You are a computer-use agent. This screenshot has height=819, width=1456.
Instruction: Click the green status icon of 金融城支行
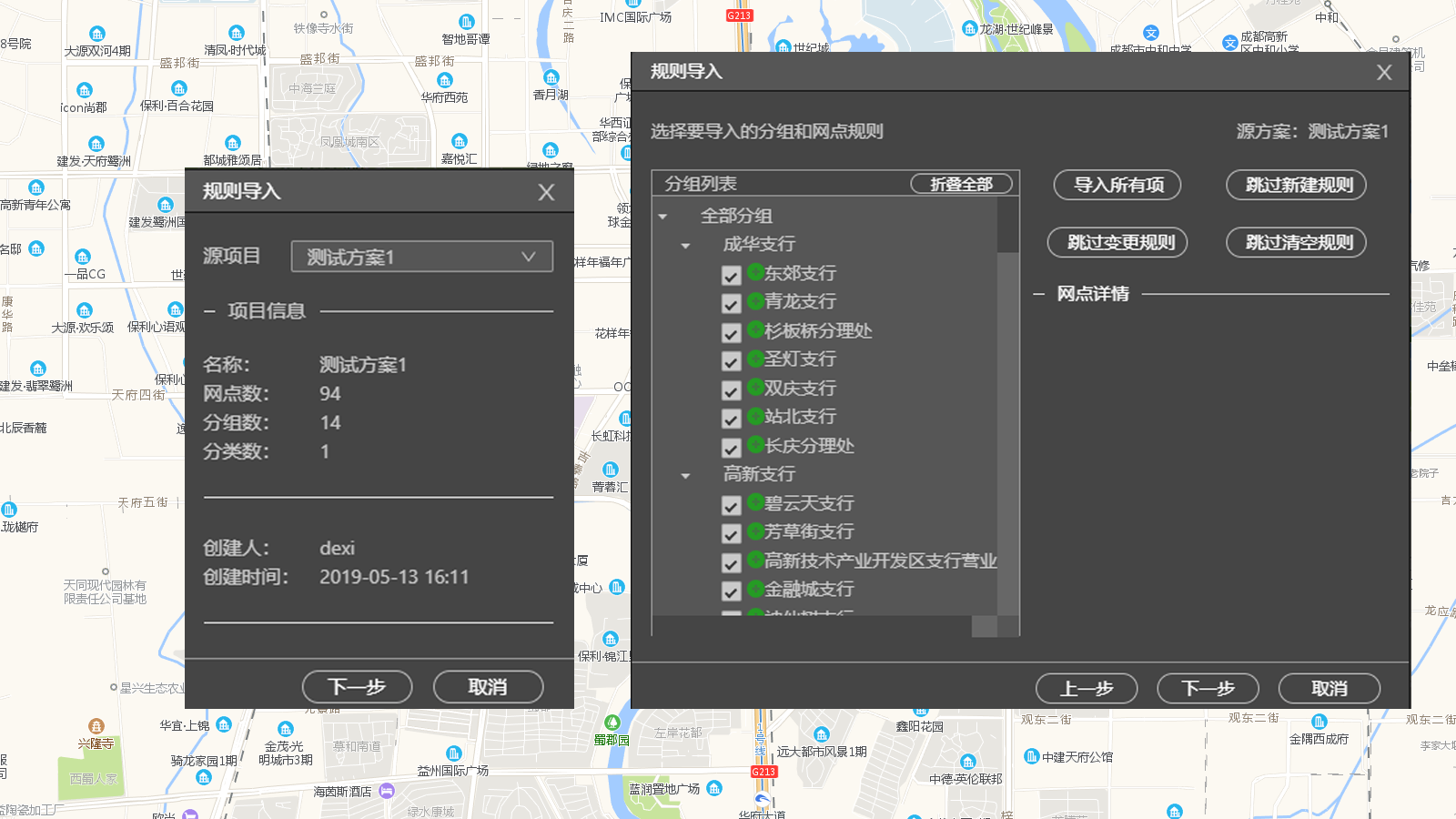(755, 588)
